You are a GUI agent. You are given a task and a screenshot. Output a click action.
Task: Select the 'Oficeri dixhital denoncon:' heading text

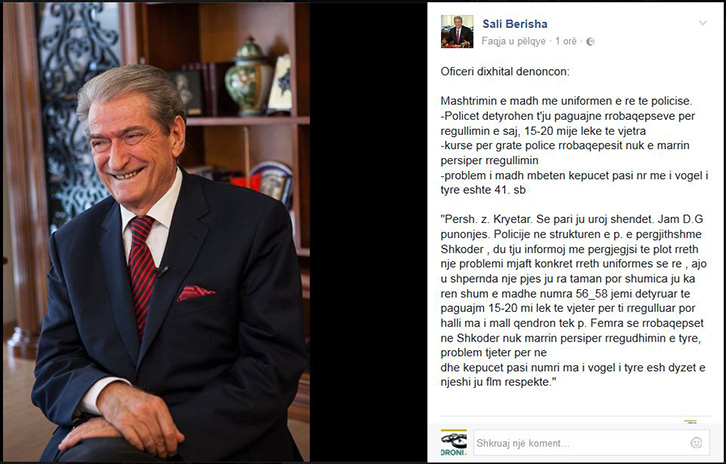pyautogui.click(x=505, y=72)
